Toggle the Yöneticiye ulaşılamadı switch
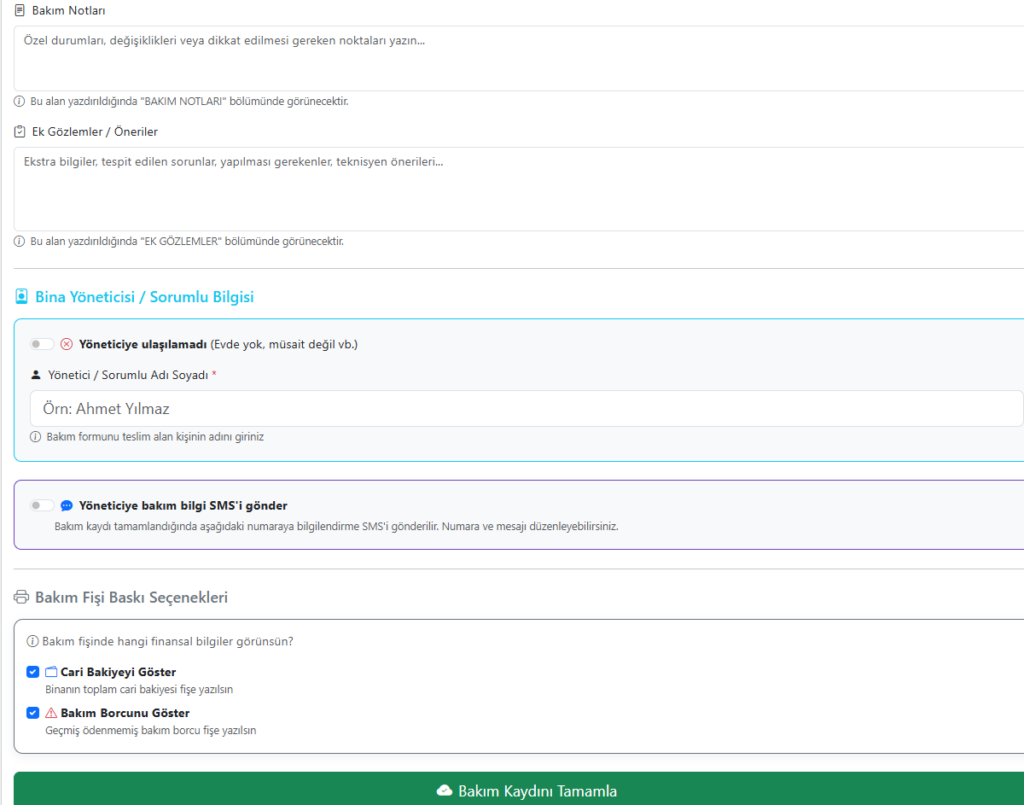This screenshot has height=805, width=1024. (41, 344)
